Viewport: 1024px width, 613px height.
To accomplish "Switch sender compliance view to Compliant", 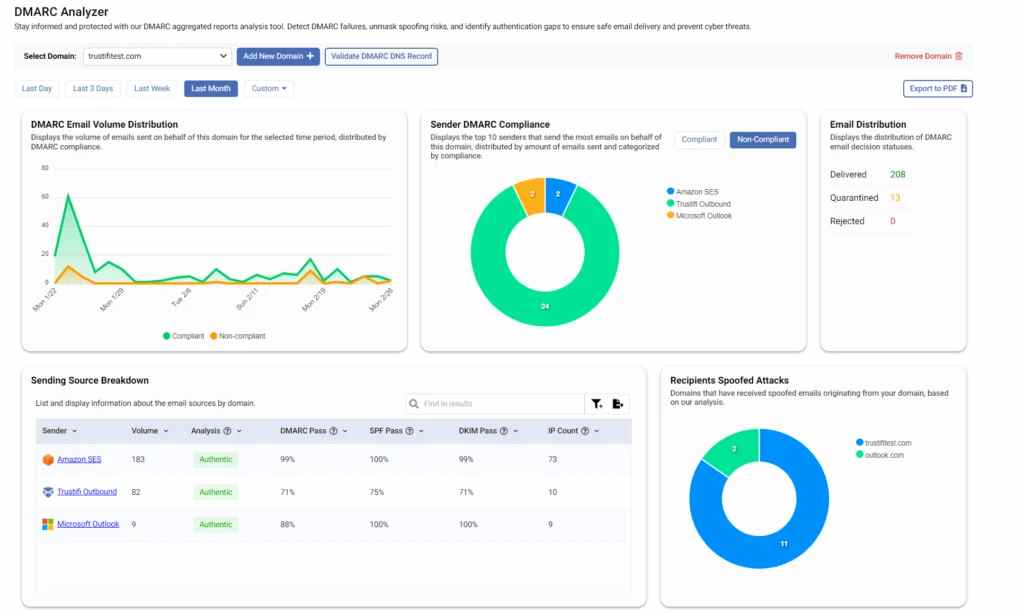I will pyautogui.click(x=699, y=140).
